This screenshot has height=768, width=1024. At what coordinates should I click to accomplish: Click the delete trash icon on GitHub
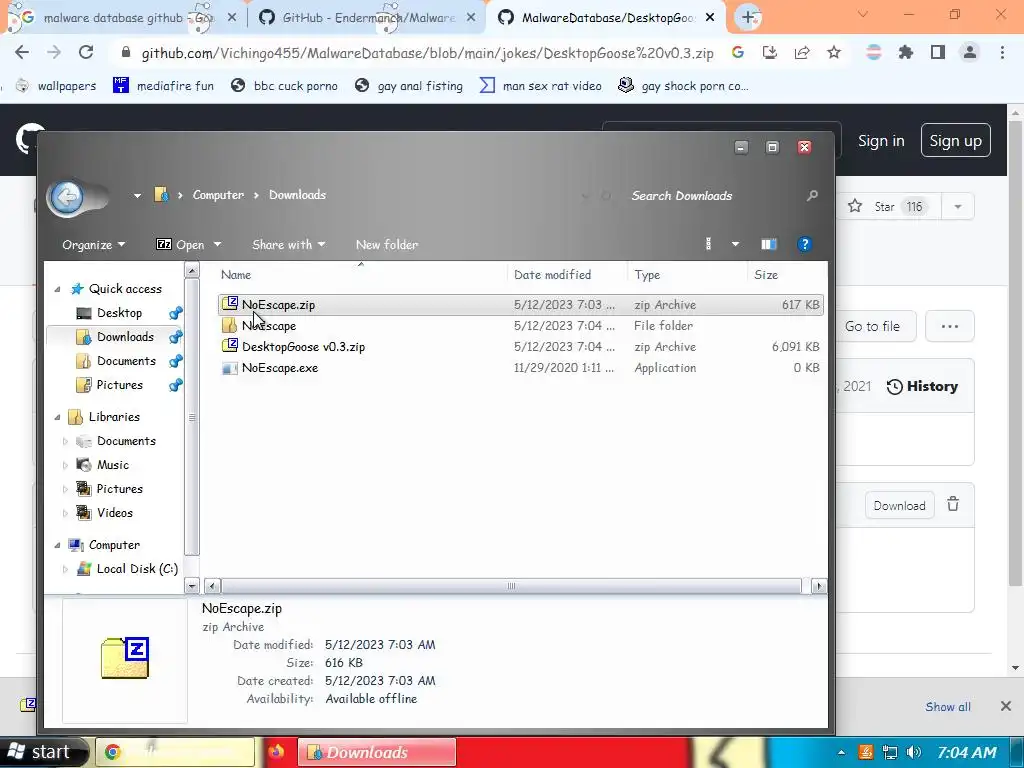953,505
